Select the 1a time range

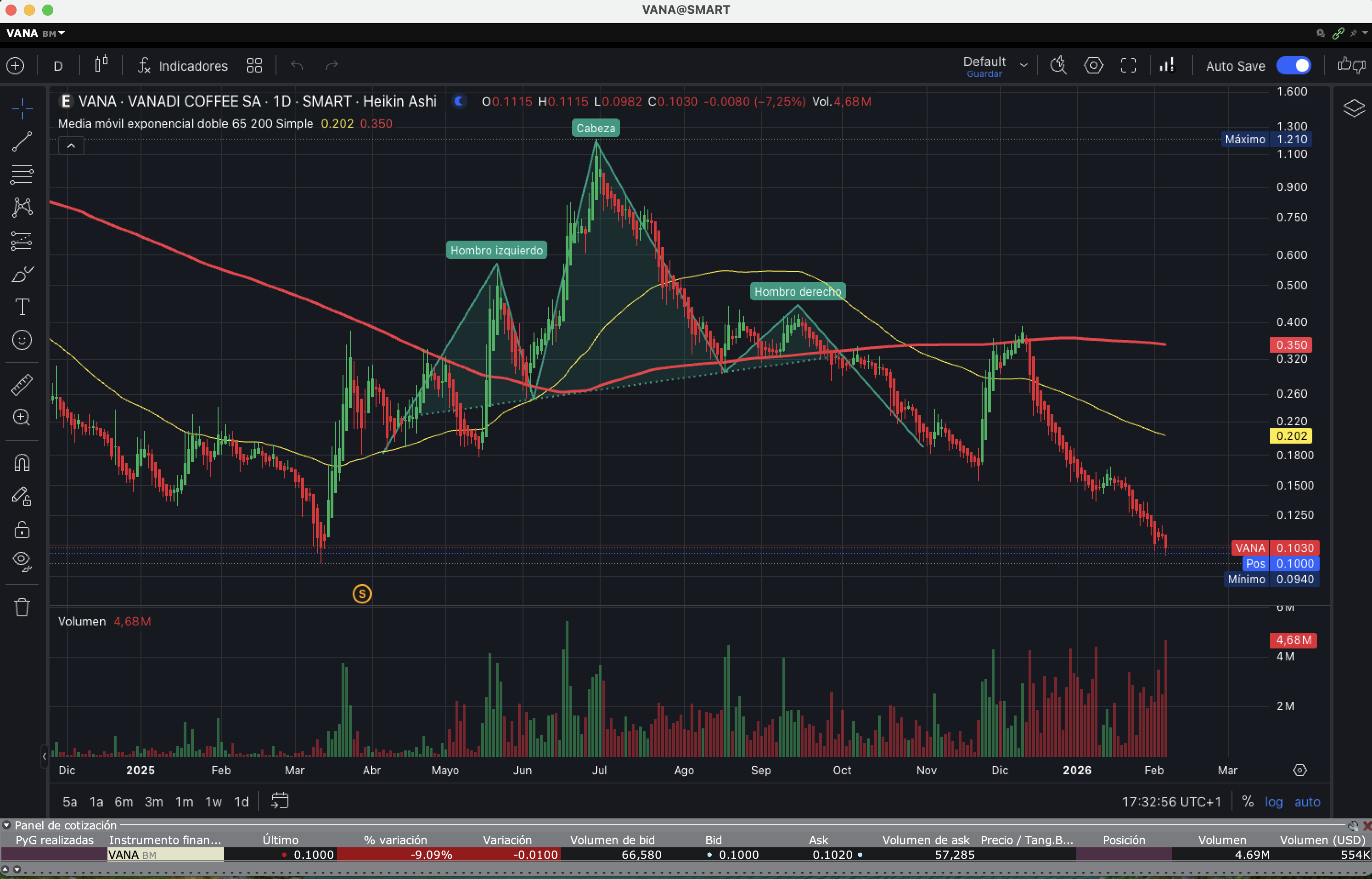point(96,802)
